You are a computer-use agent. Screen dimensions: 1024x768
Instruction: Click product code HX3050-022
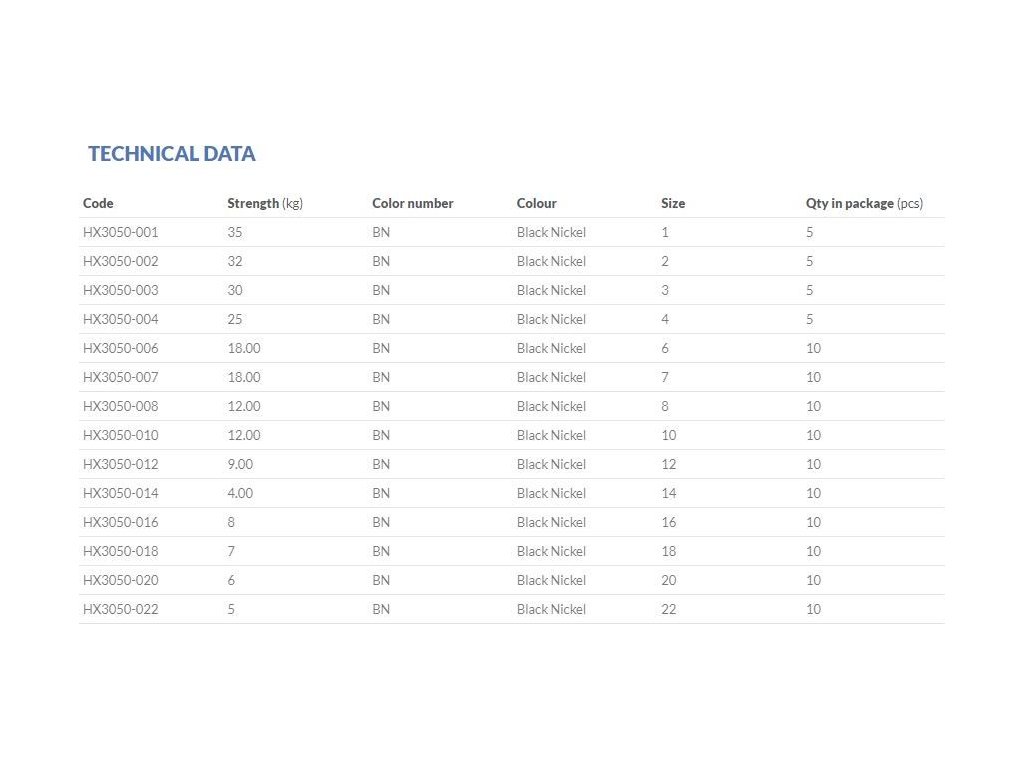coord(121,609)
